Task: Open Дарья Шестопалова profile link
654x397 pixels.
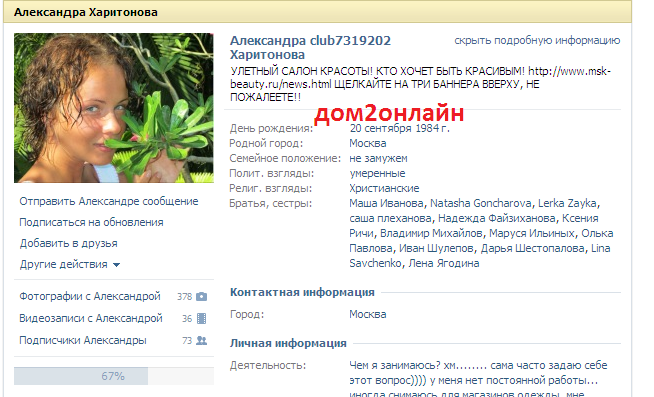Action: click(533, 249)
